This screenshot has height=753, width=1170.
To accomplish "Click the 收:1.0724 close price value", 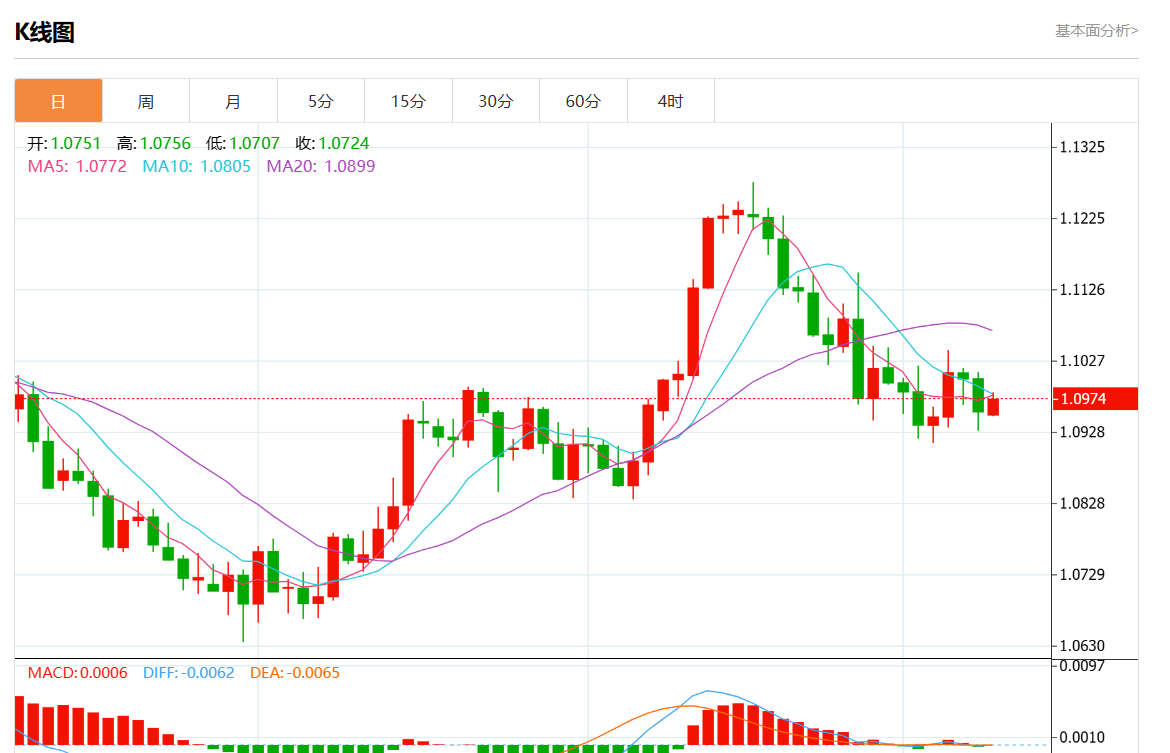I will pyautogui.click(x=332, y=143).
